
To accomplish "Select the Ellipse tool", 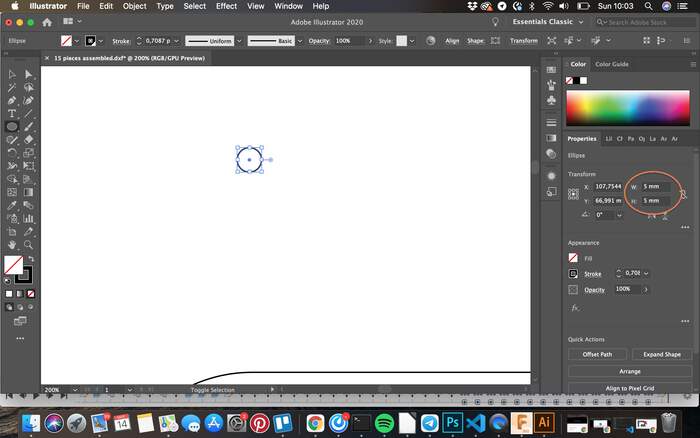I will (x=12, y=126).
